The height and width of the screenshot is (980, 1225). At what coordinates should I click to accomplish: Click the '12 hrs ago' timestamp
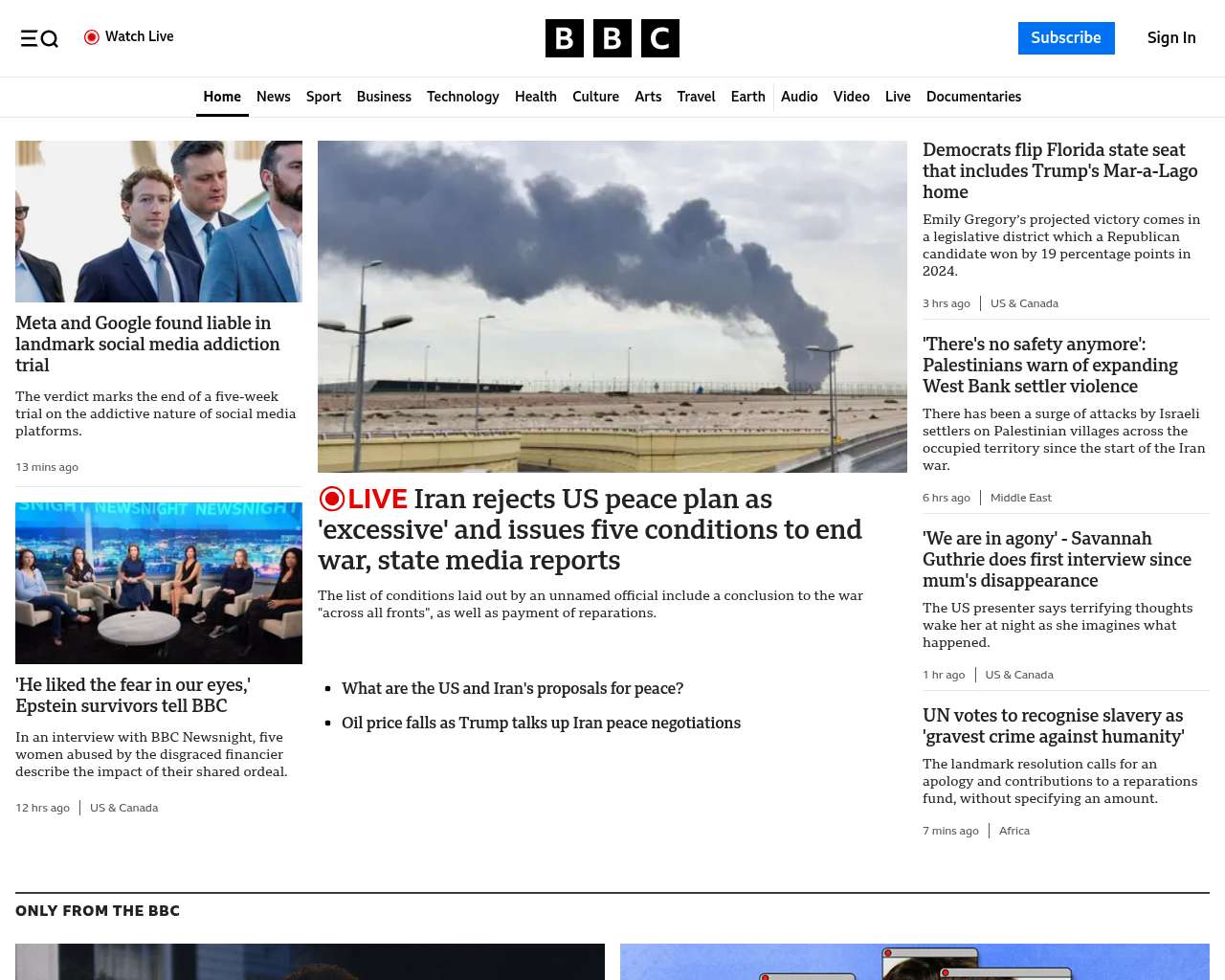pos(42,808)
